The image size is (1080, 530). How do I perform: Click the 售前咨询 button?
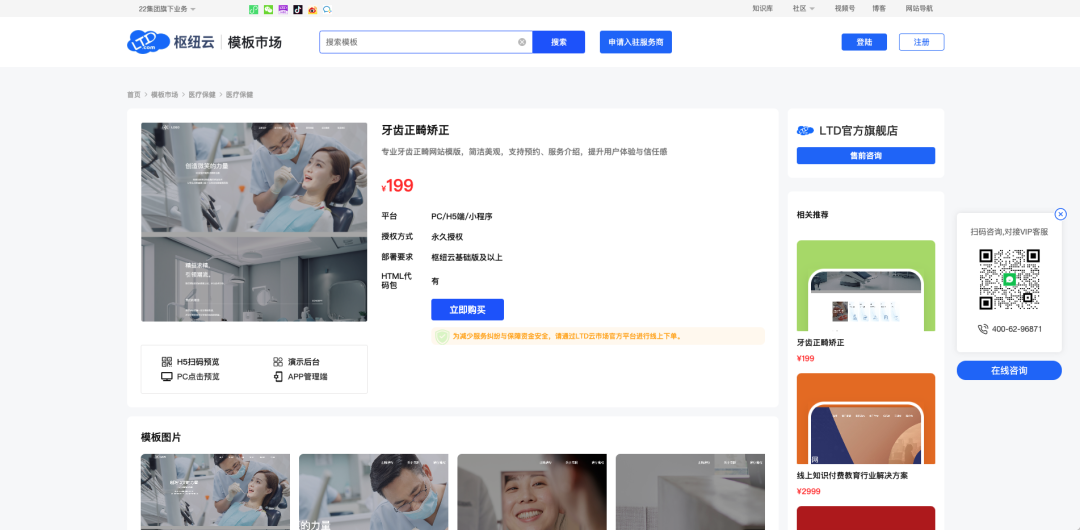866,156
